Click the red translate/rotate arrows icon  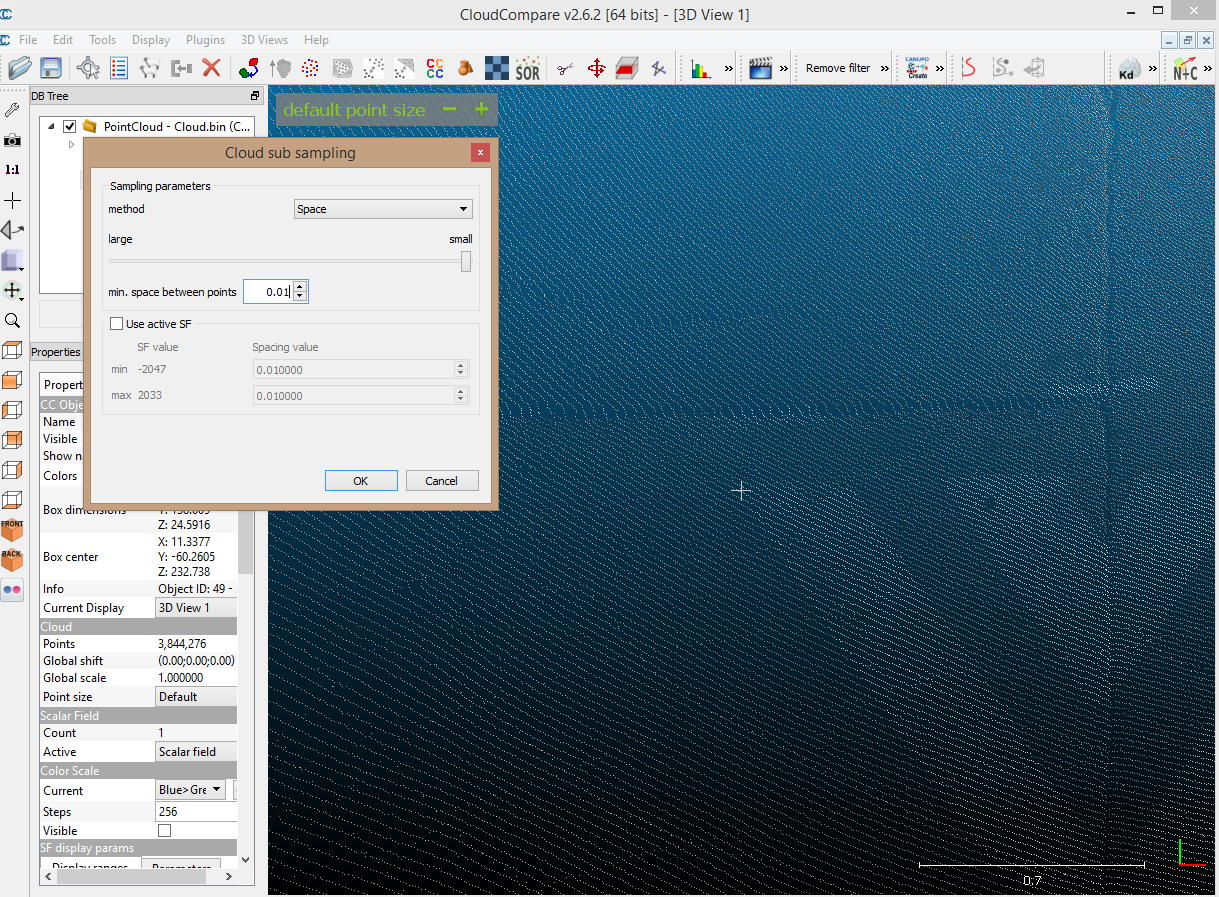[x=597, y=68]
